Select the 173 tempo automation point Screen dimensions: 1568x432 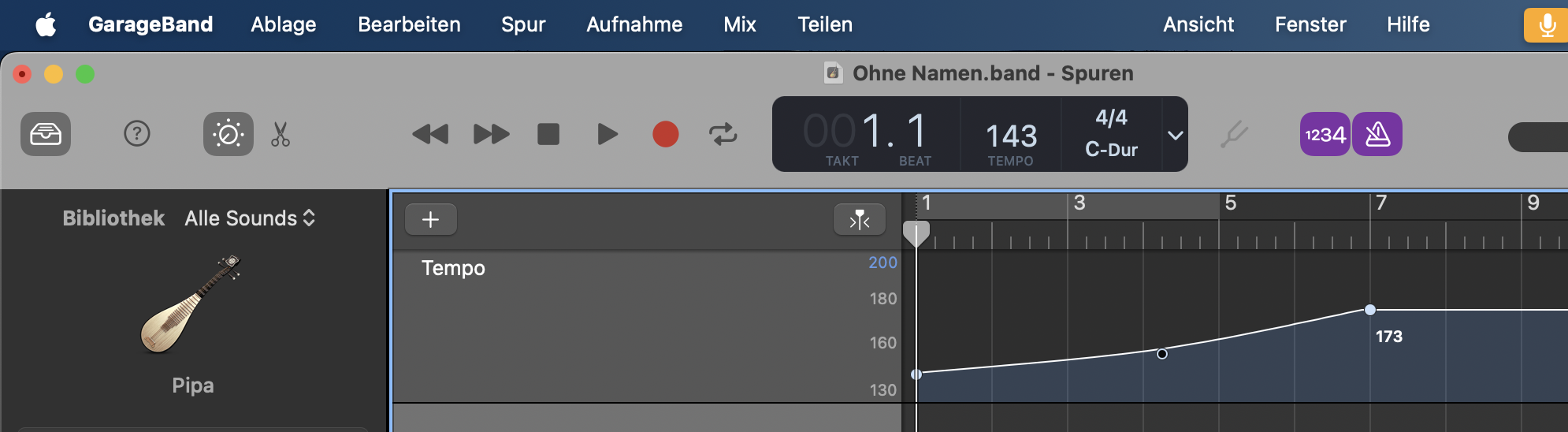point(1370,310)
